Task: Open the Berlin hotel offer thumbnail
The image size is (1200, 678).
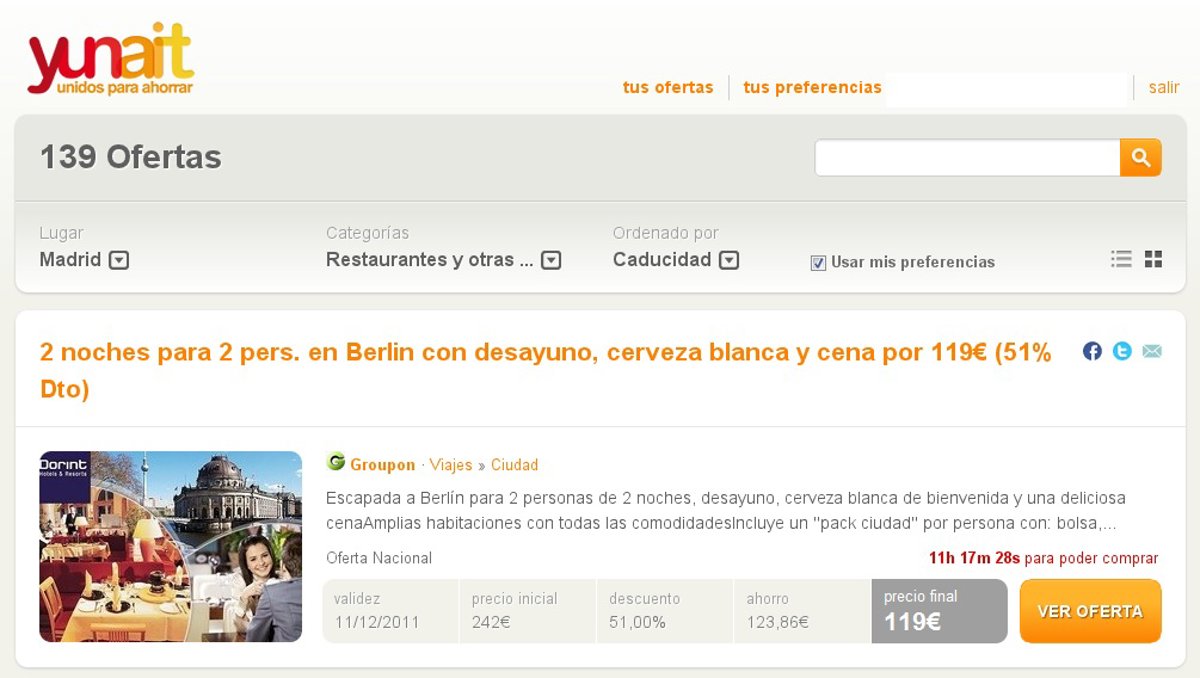Action: 170,546
